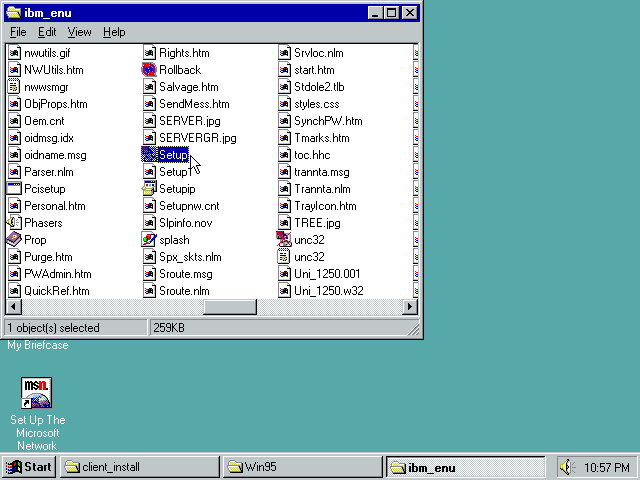Click the SERVER.jpg file icon
The height and width of the screenshot is (480, 640).
click(149, 121)
